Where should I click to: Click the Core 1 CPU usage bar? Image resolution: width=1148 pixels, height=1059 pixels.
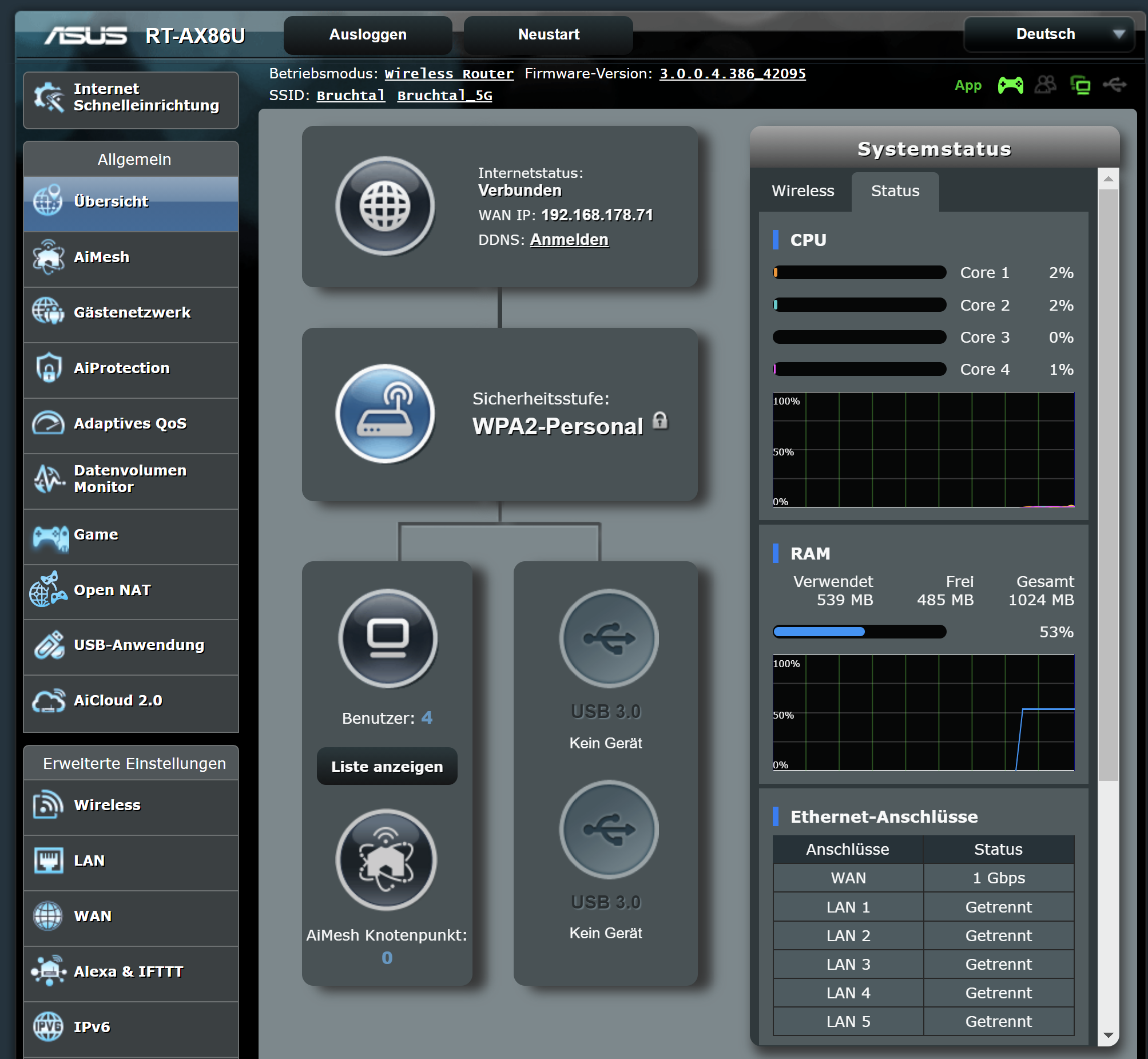click(859, 272)
